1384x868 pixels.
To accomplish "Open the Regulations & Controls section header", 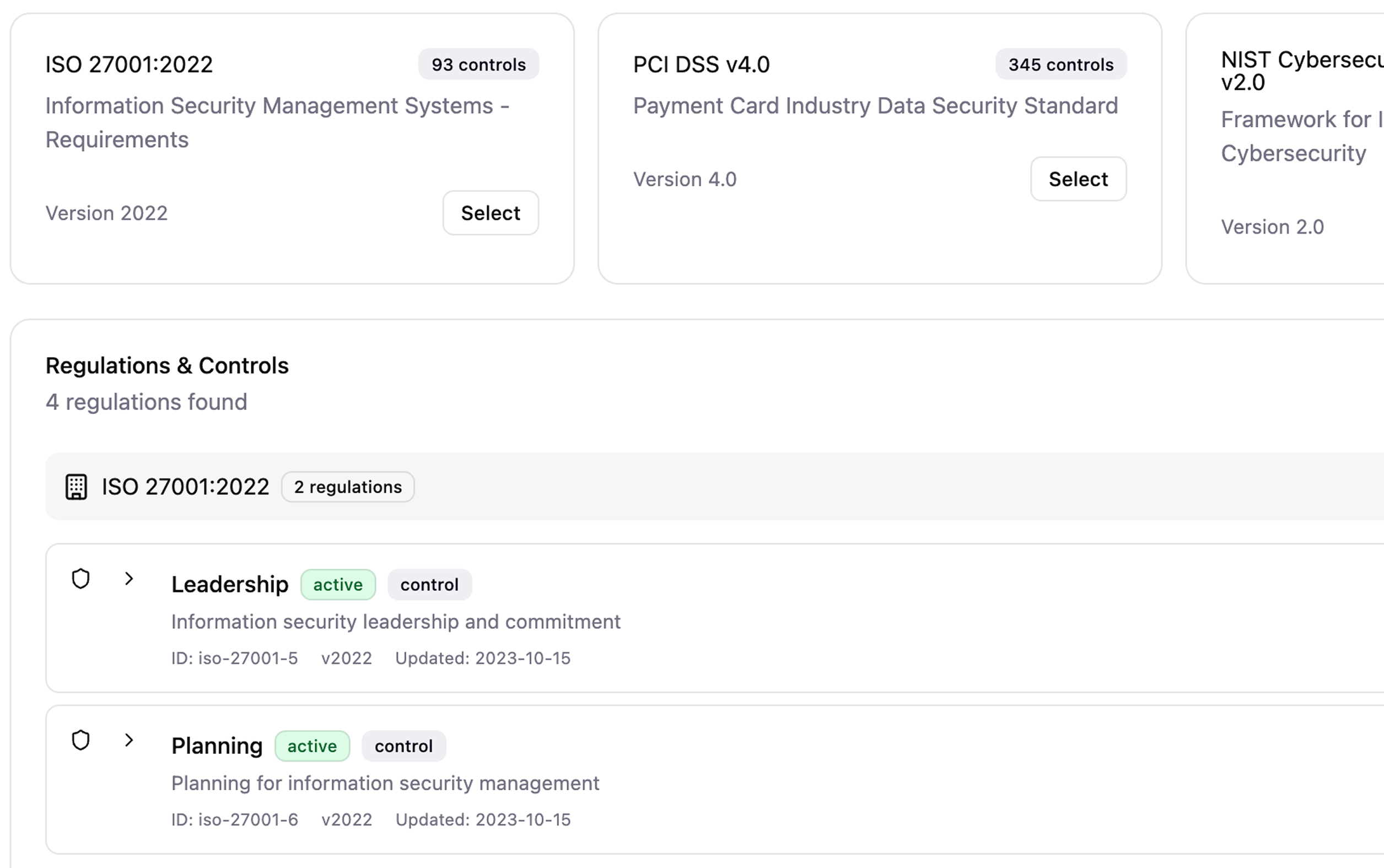I will pos(167,364).
